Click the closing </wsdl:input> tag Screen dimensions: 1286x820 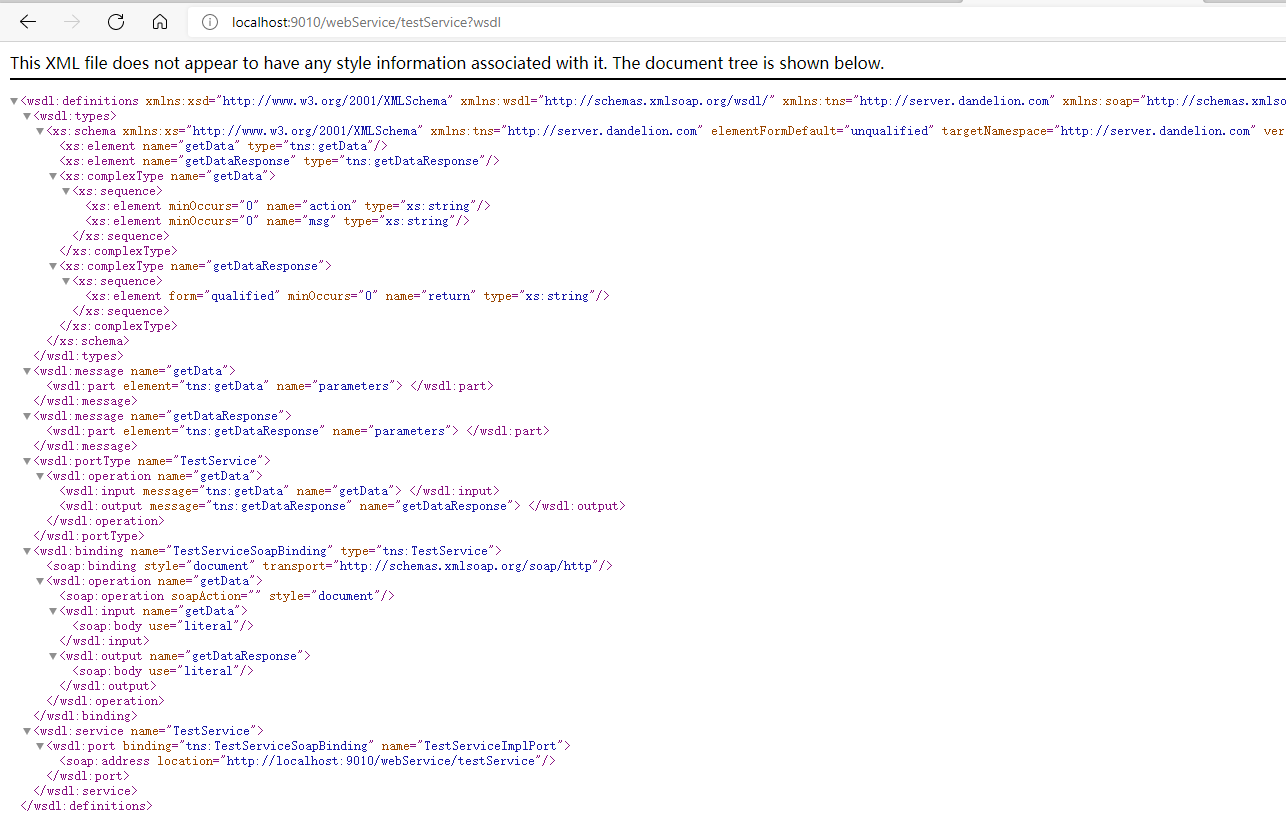[104, 641]
